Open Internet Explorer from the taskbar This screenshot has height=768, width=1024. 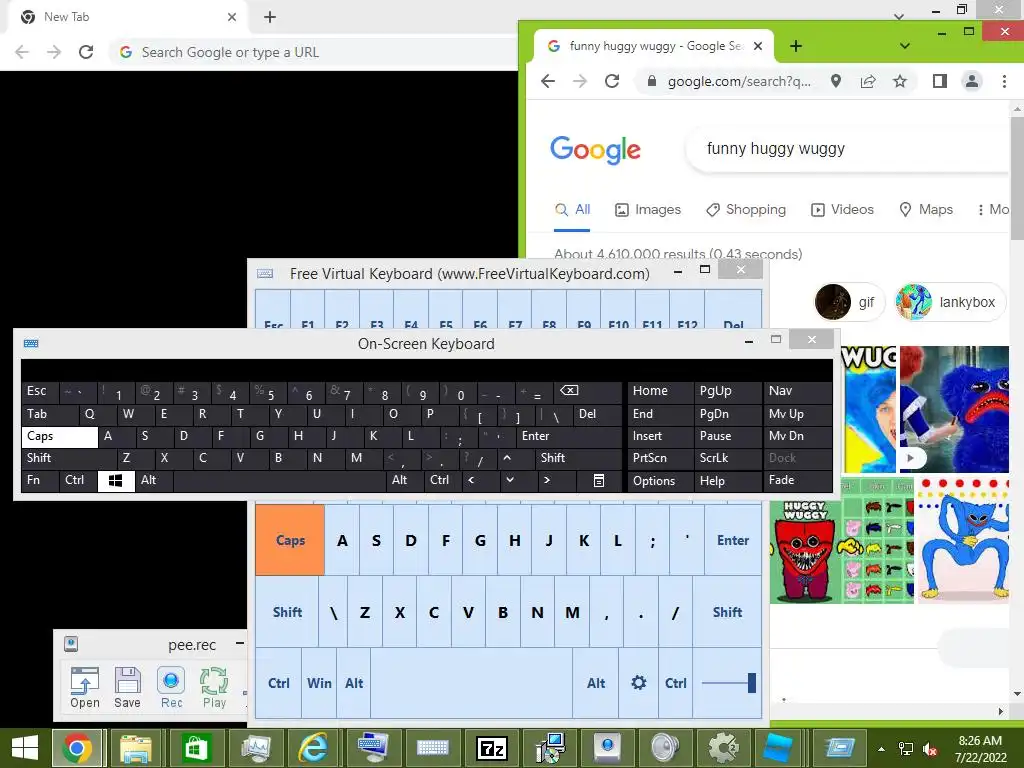pyautogui.click(x=313, y=748)
